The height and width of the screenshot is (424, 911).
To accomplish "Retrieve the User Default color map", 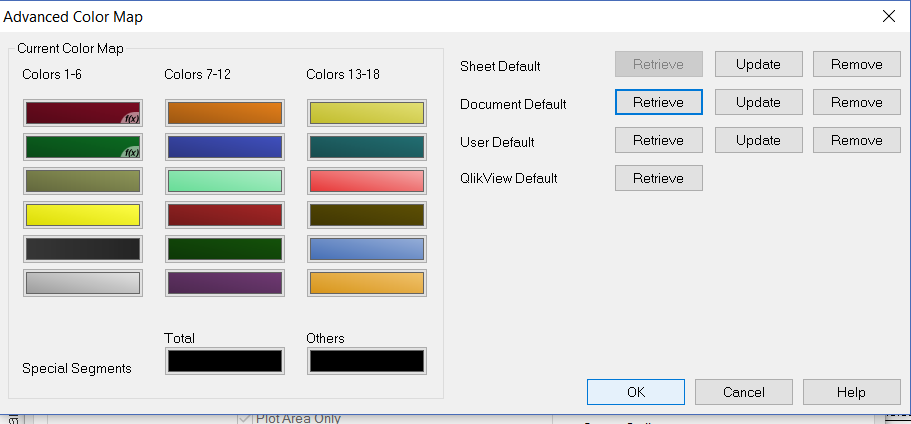I will coord(659,141).
